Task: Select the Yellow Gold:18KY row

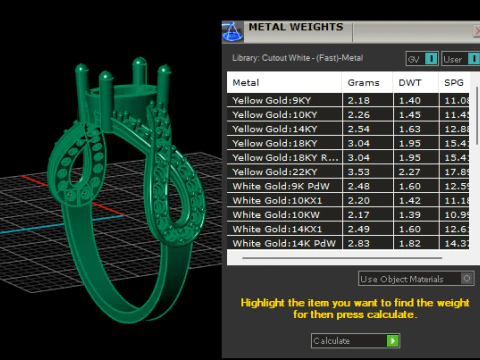Action: [x=348, y=143]
